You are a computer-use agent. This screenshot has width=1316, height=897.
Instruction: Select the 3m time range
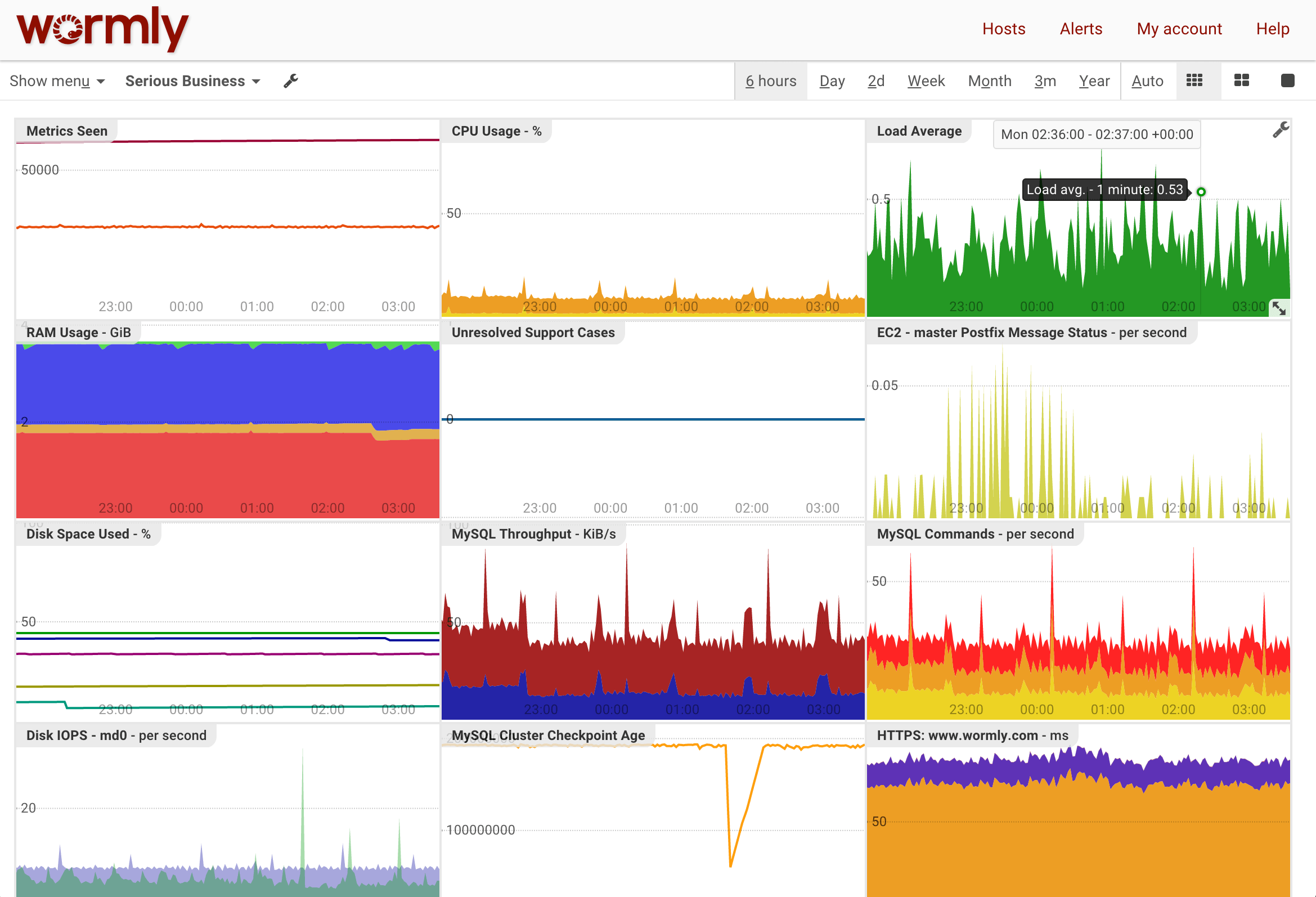[1045, 81]
